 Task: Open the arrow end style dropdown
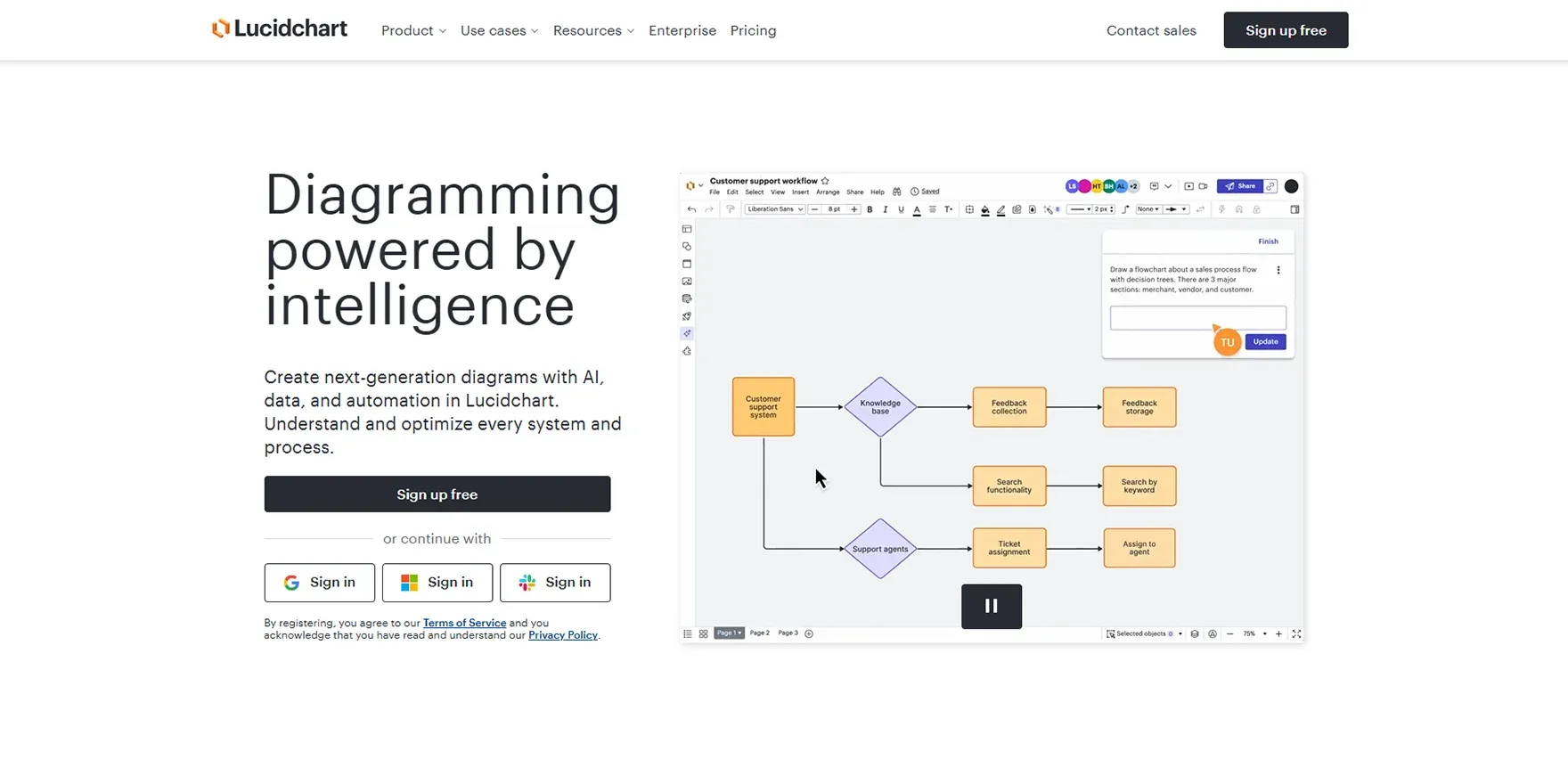click(1176, 209)
